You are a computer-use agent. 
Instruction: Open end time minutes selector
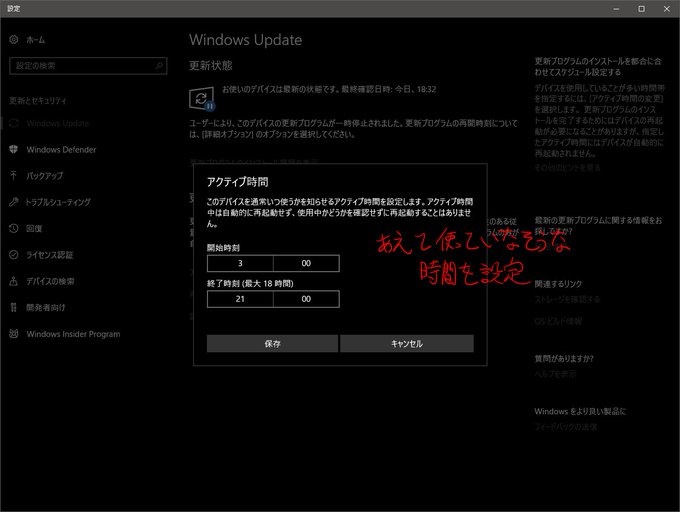point(306,299)
